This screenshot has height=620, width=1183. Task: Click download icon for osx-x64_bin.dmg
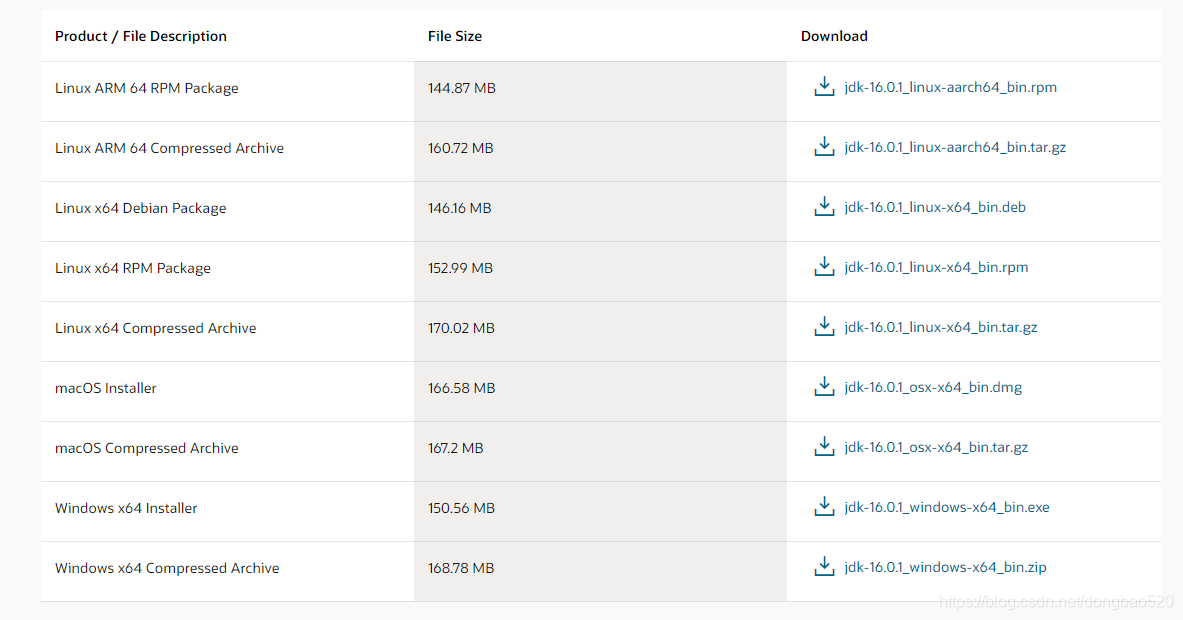click(x=824, y=386)
